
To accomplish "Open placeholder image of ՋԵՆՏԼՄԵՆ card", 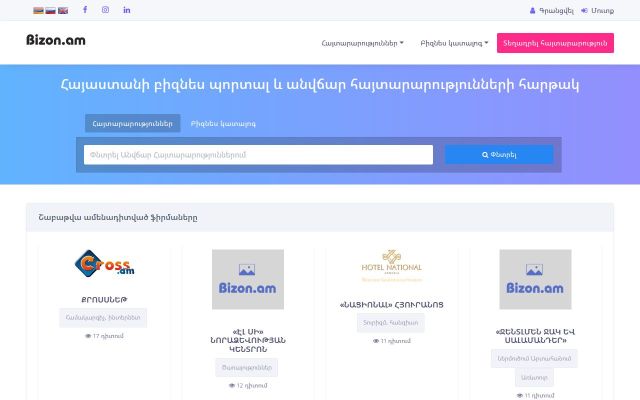I will [535, 279].
